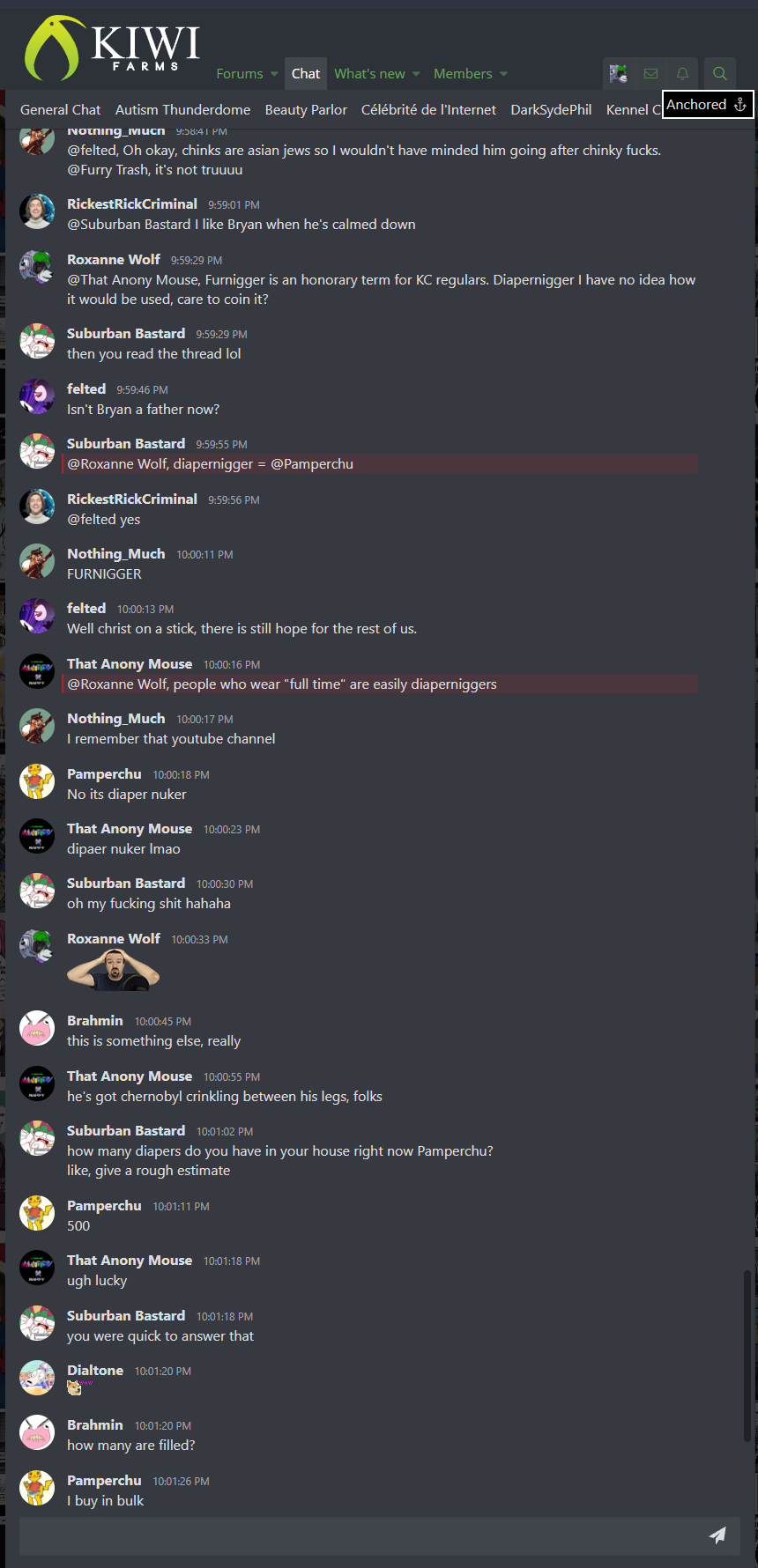Click the DSP image posted by Roxanne Wolf

114,972
